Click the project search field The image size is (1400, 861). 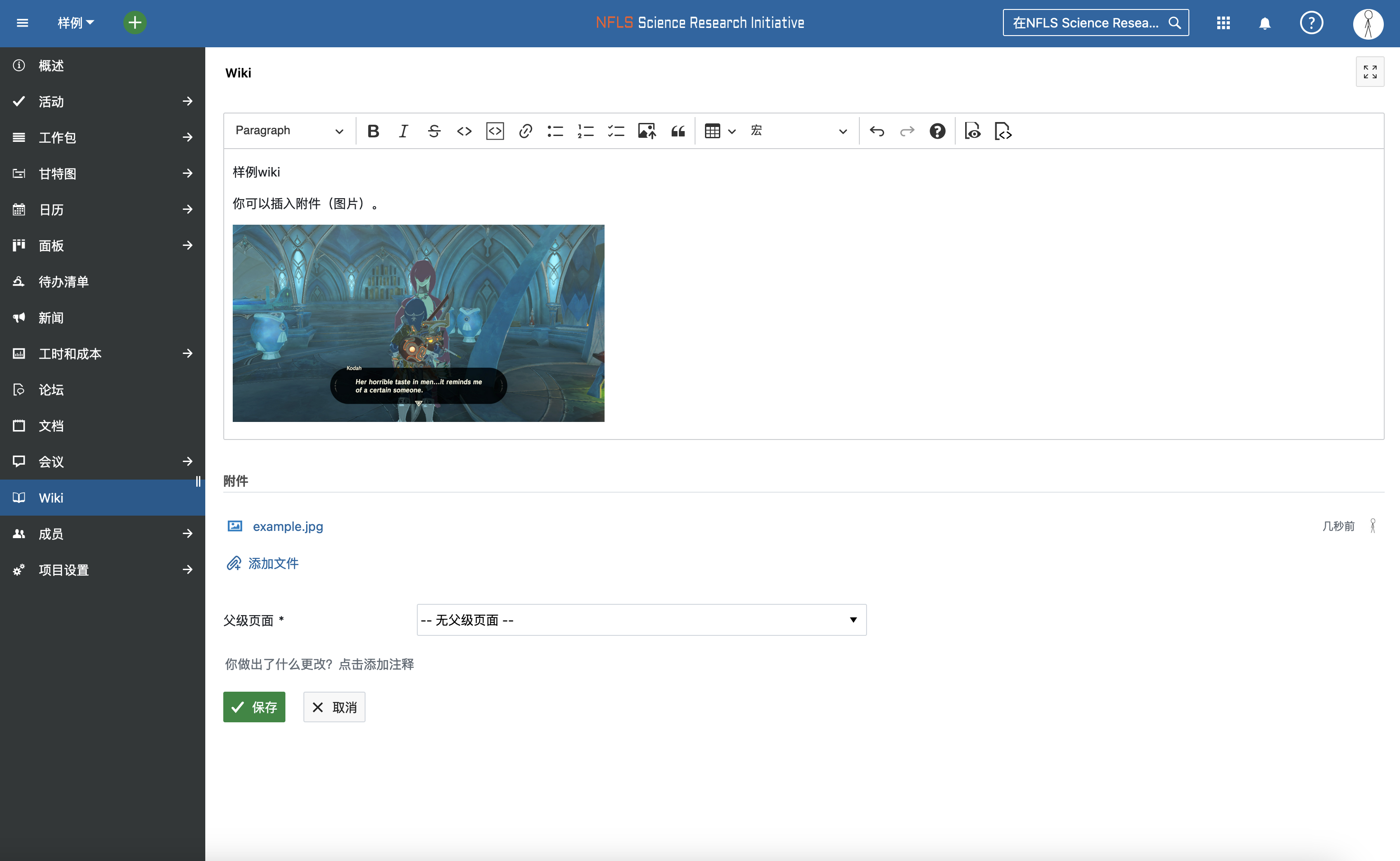pos(1086,23)
